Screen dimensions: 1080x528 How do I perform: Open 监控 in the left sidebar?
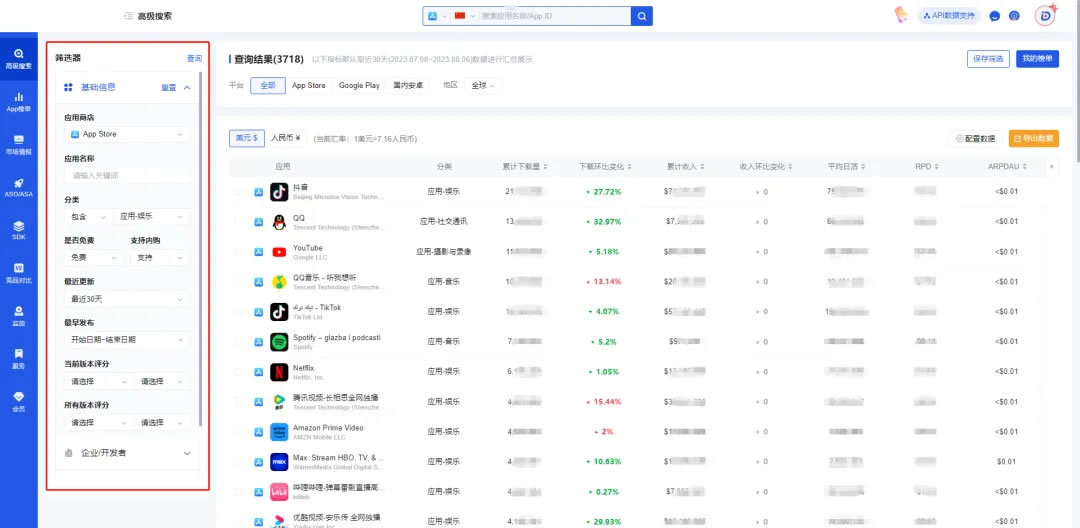click(x=19, y=315)
